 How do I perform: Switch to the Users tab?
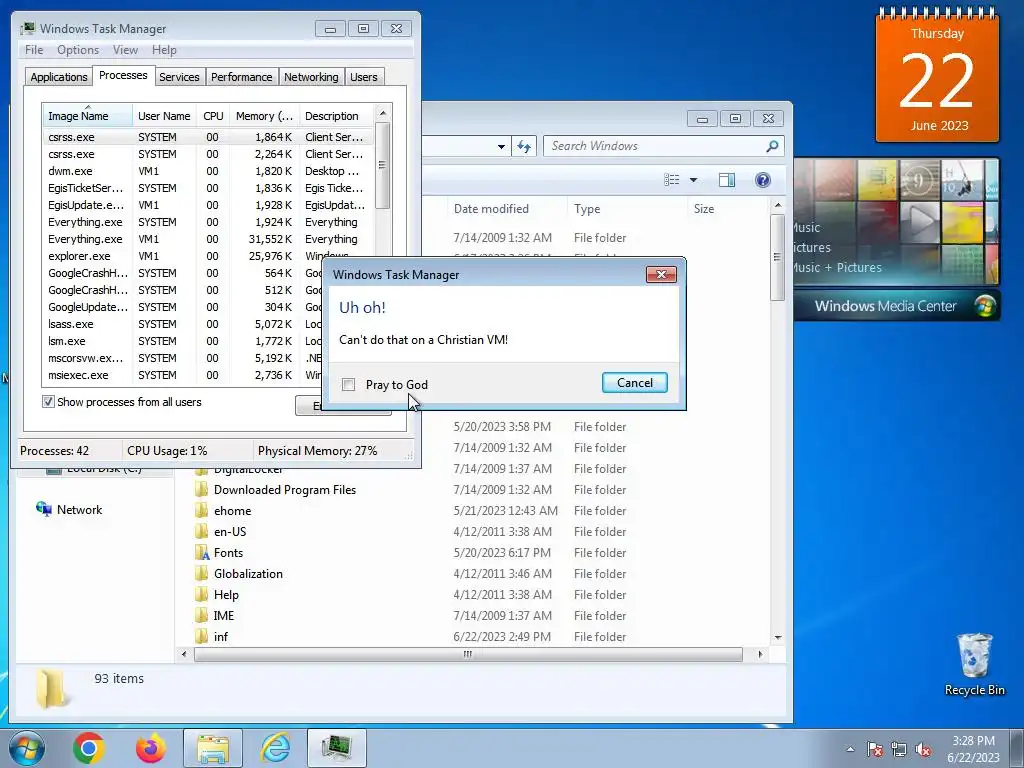pos(363,76)
